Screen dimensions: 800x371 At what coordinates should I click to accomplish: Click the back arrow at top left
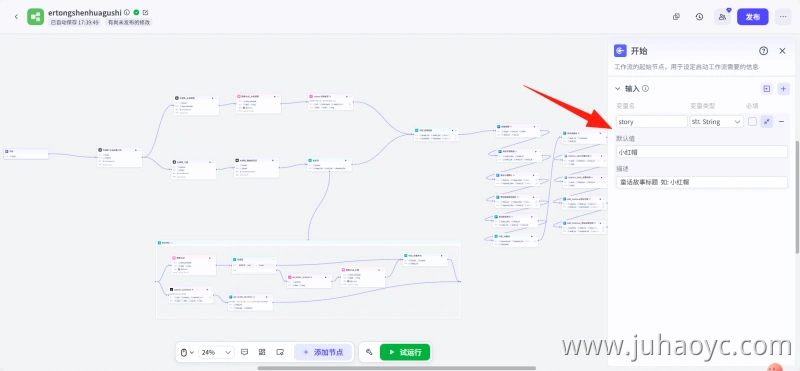coord(16,17)
